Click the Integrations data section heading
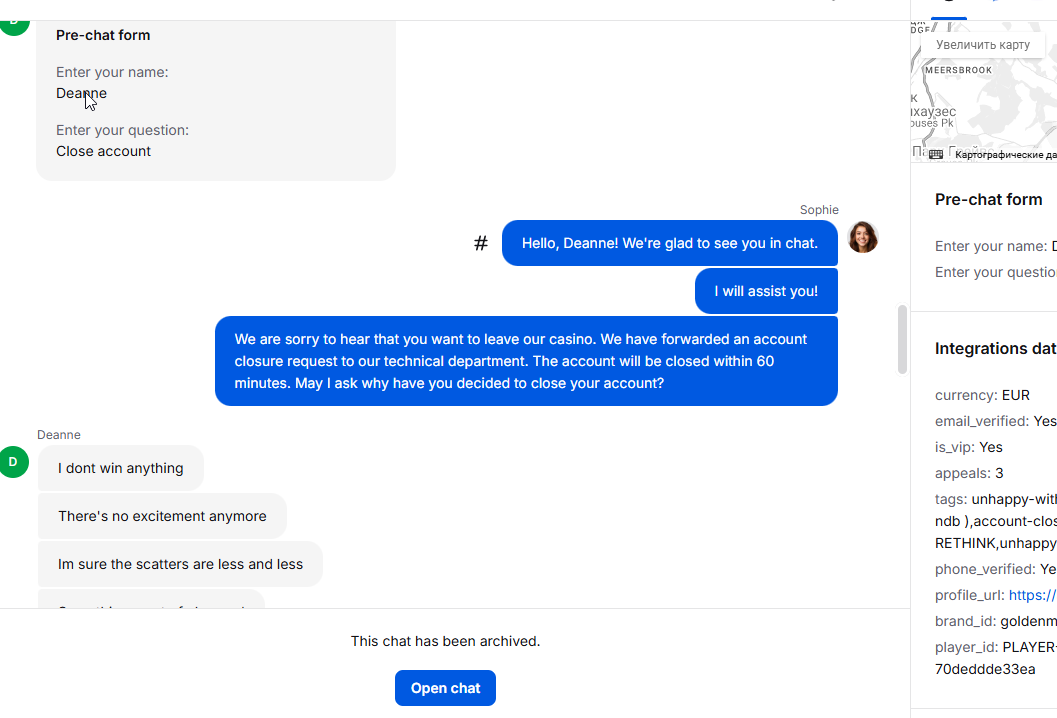The height and width of the screenshot is (718, 1057). [x=996, y=349]
